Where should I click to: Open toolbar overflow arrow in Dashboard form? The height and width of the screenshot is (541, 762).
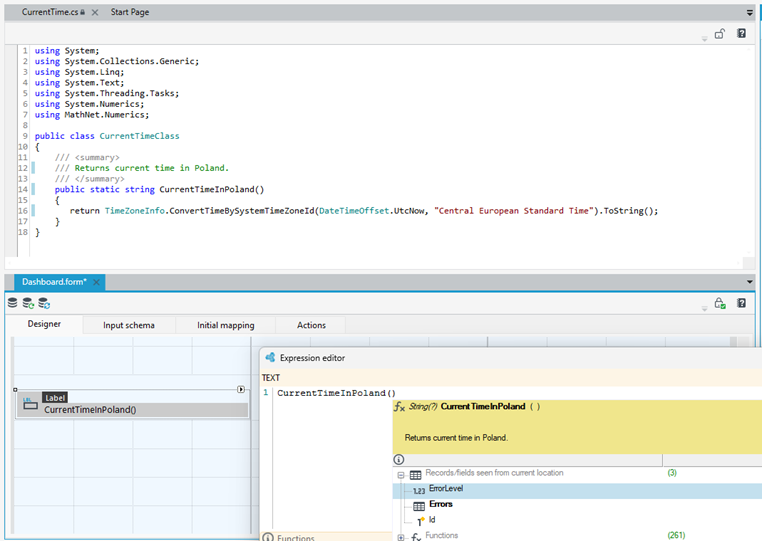[704, 309]
